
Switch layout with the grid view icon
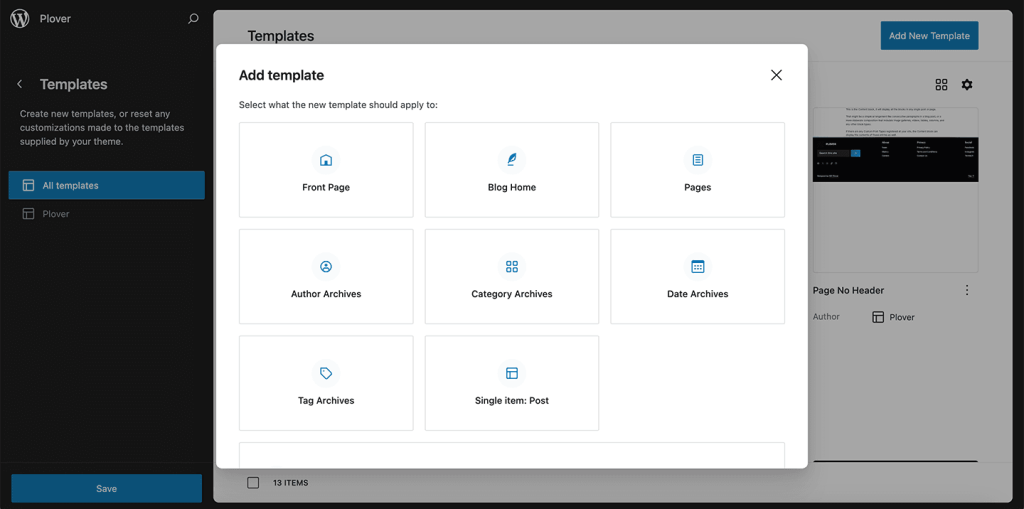941,85
